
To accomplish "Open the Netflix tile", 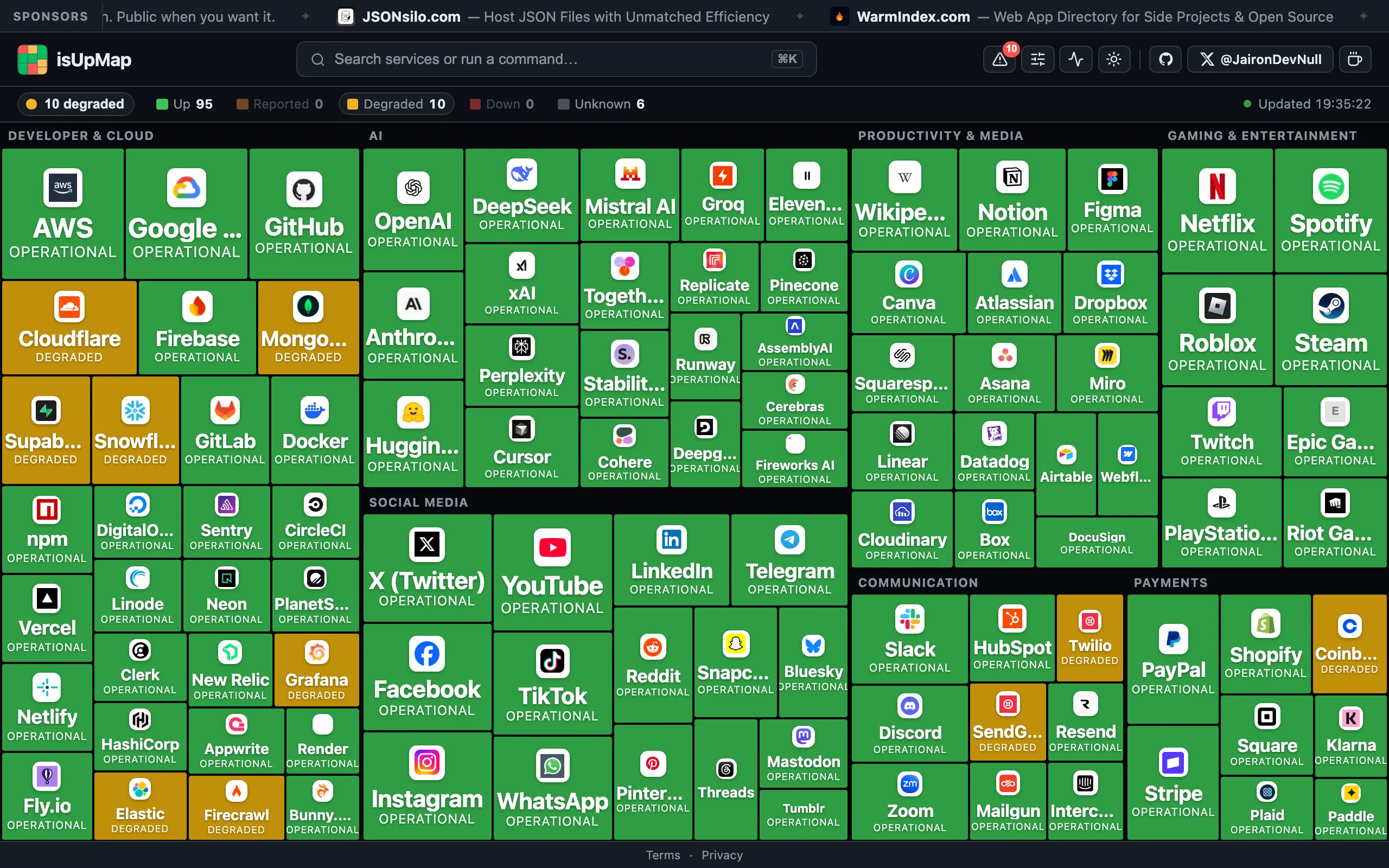I will 1217,210.
